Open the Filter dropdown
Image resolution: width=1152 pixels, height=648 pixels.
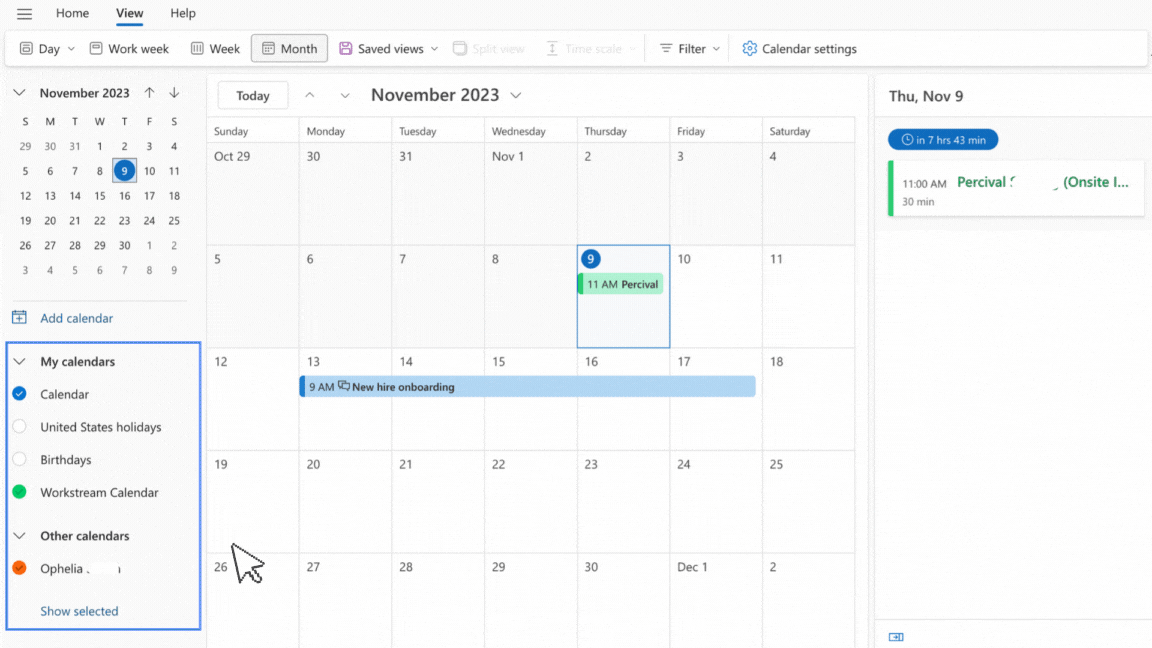pyautogui.click(x=690, y=49)
